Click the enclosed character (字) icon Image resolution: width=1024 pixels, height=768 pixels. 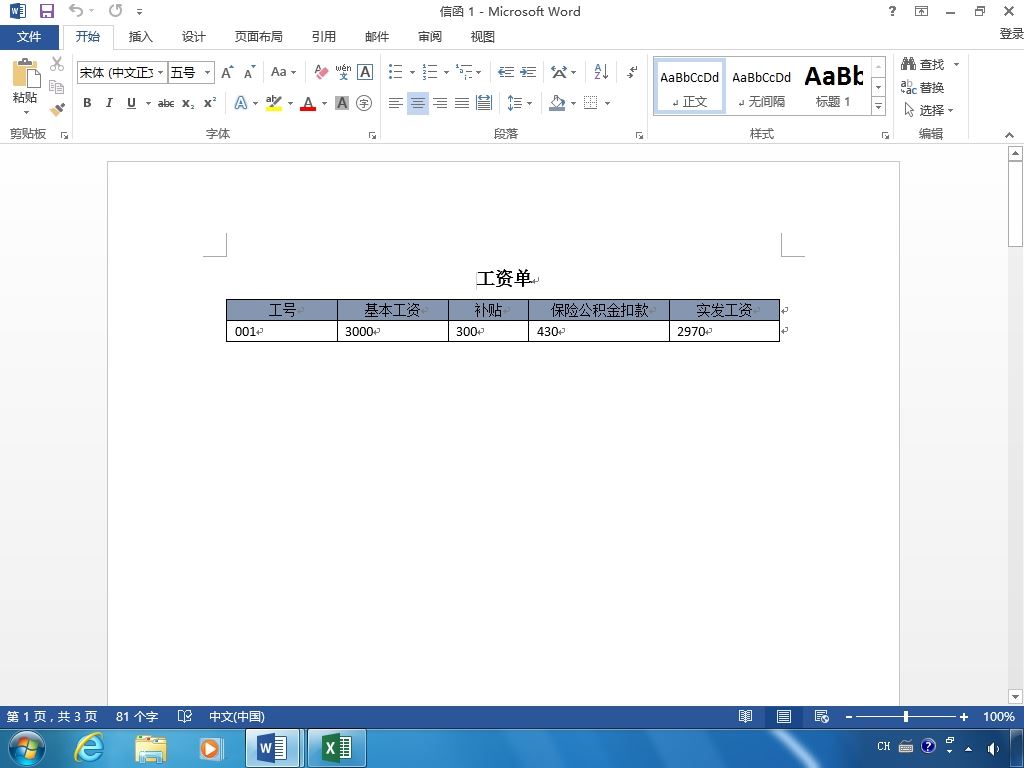pos(364,103)
